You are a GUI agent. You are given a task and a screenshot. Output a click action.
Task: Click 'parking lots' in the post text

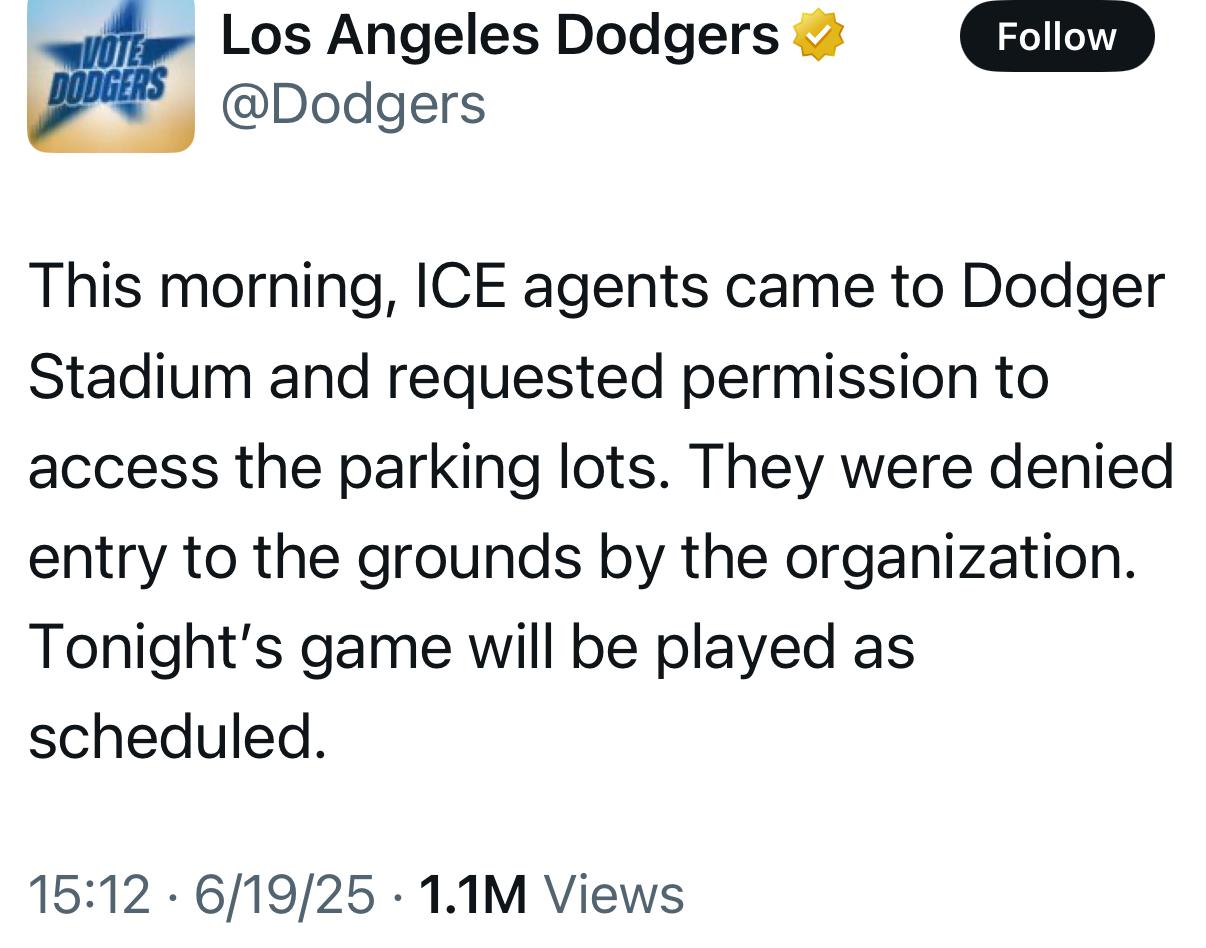503,468
